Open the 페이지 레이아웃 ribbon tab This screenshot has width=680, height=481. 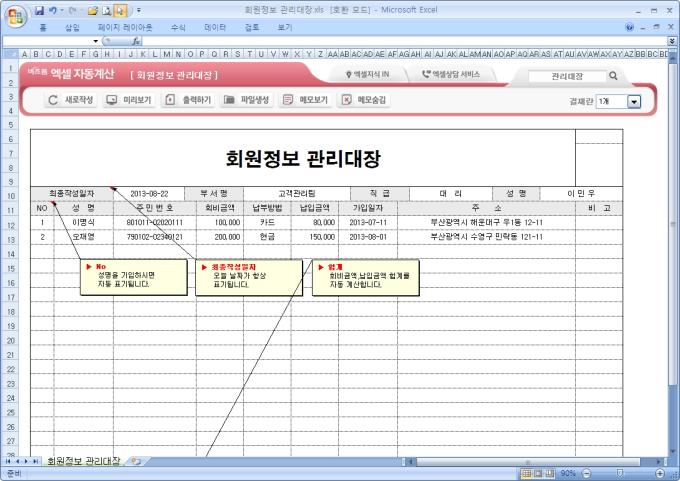click(x=125, y=27)
